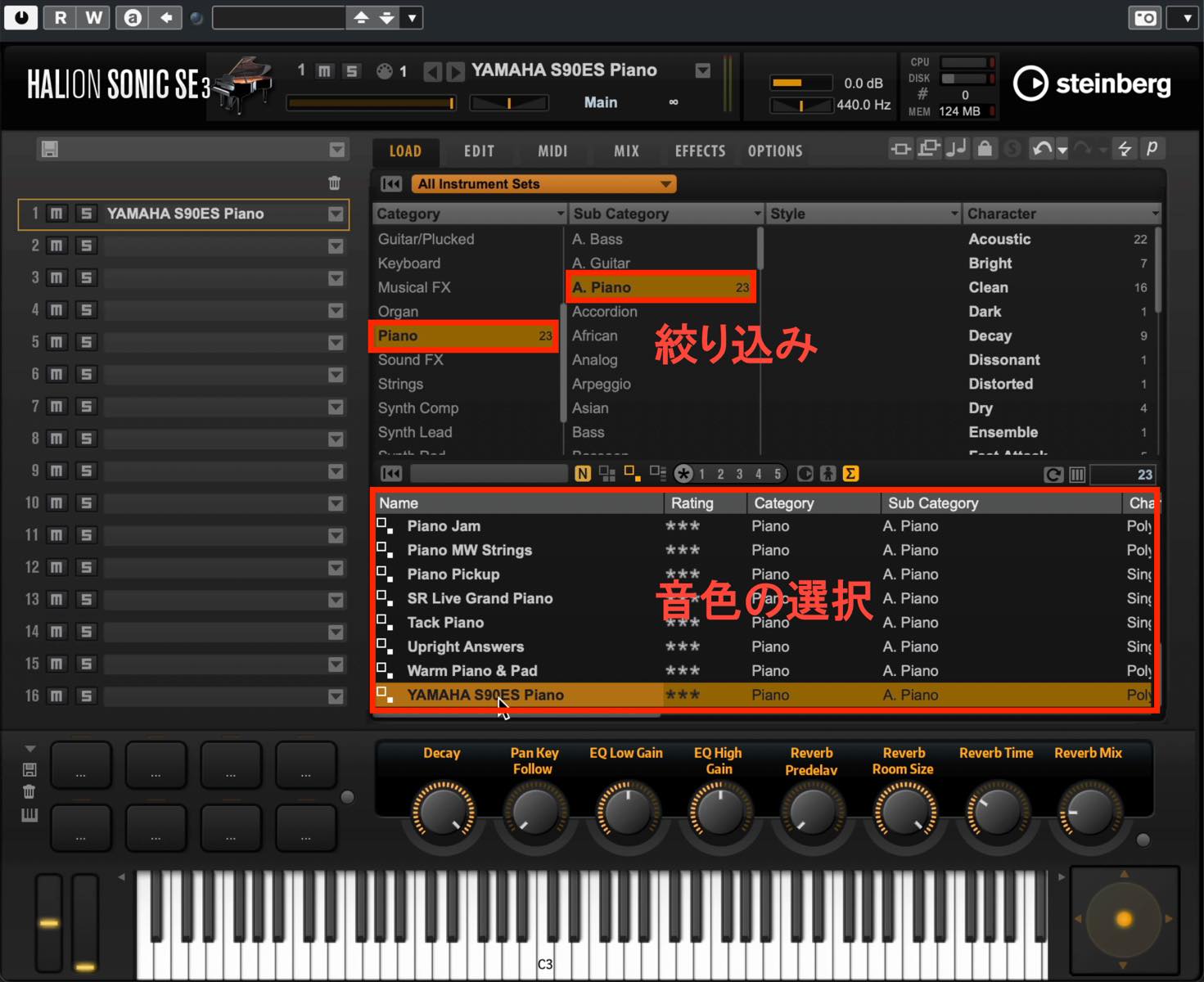The width and height of the screenshot is (1204, 982).
Task: Select previous program arrow in header
Action: pos(432,72)
